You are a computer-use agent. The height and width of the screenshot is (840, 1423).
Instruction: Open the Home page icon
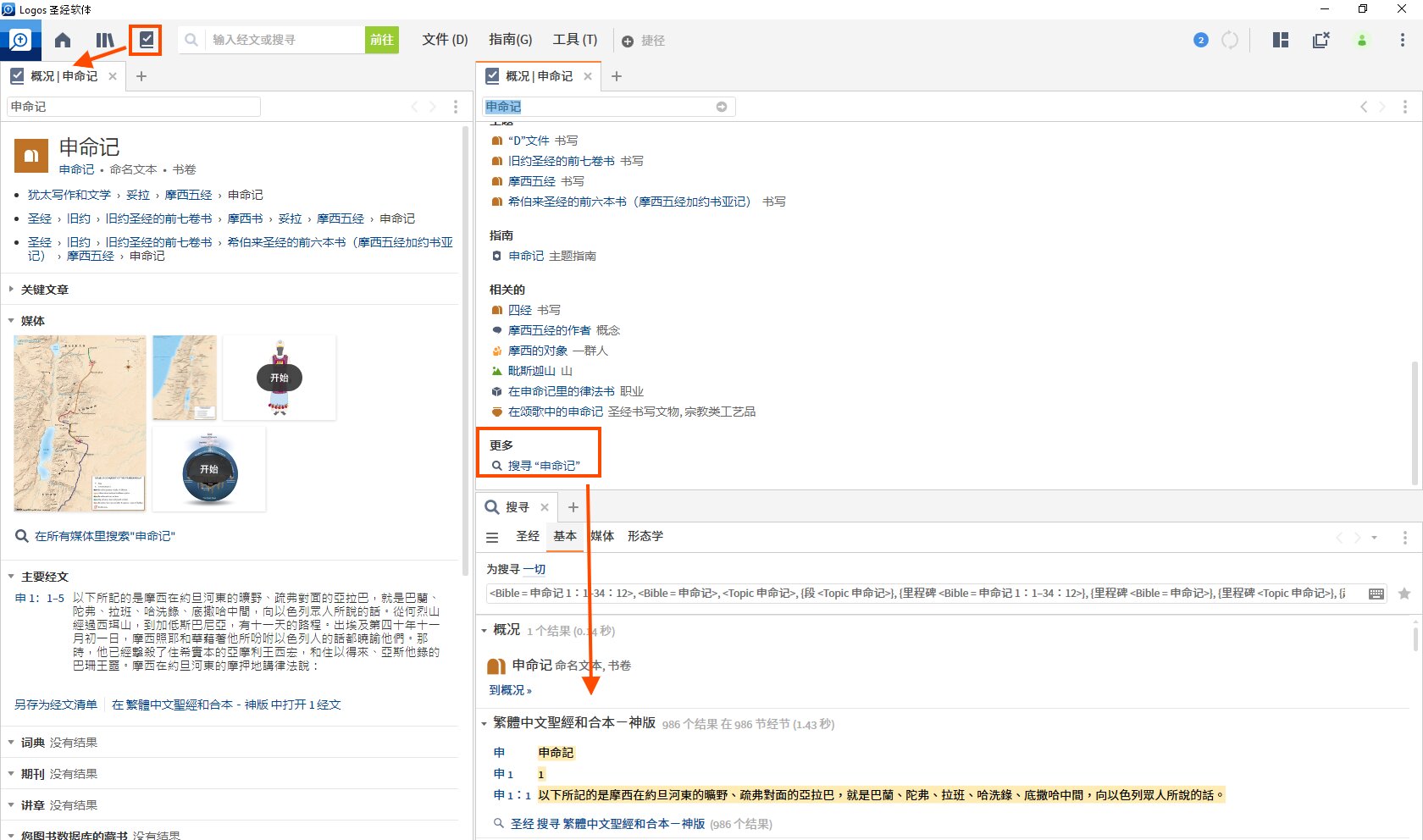(x=63, y=40)
